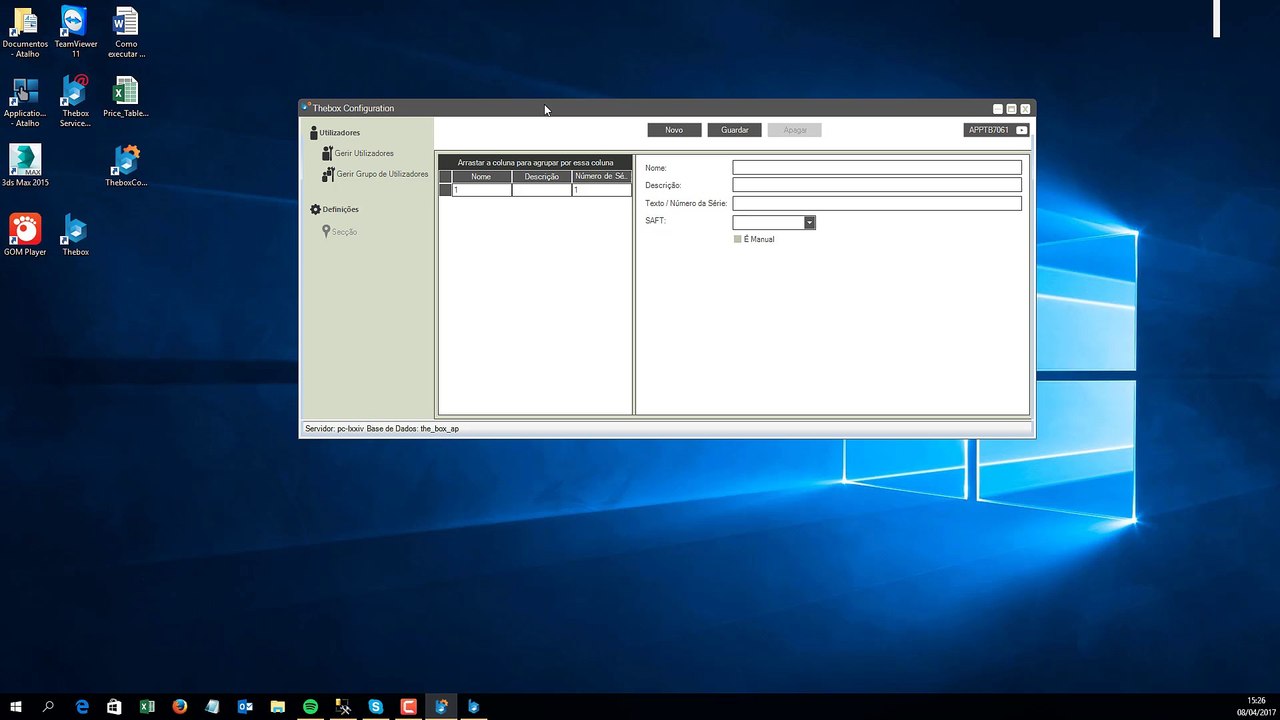Click the Thebox Configuration title bar icon

[306, 107]
